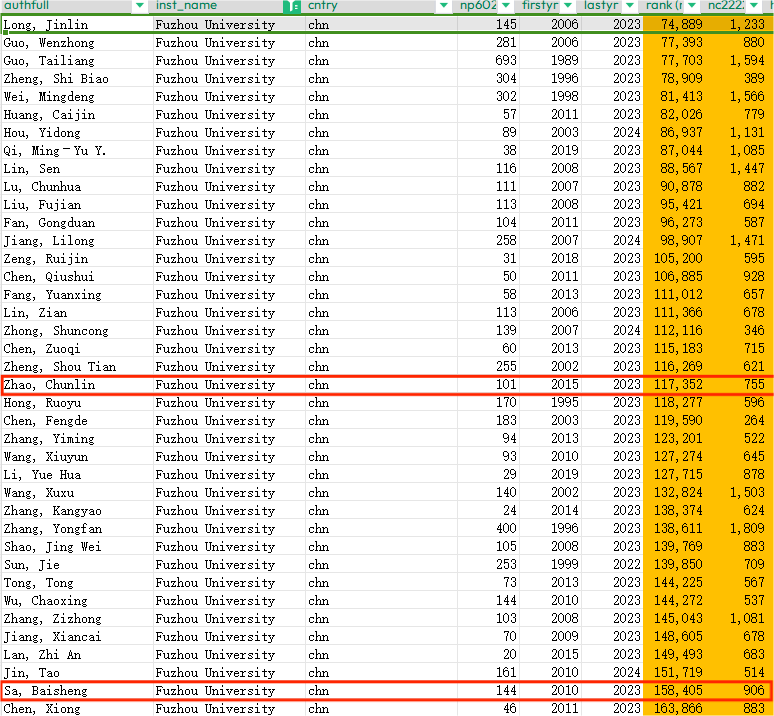This screenshot has width=774, height=716.
Task: Expand the rank column filter dropdown
Action: click(691, 6)
